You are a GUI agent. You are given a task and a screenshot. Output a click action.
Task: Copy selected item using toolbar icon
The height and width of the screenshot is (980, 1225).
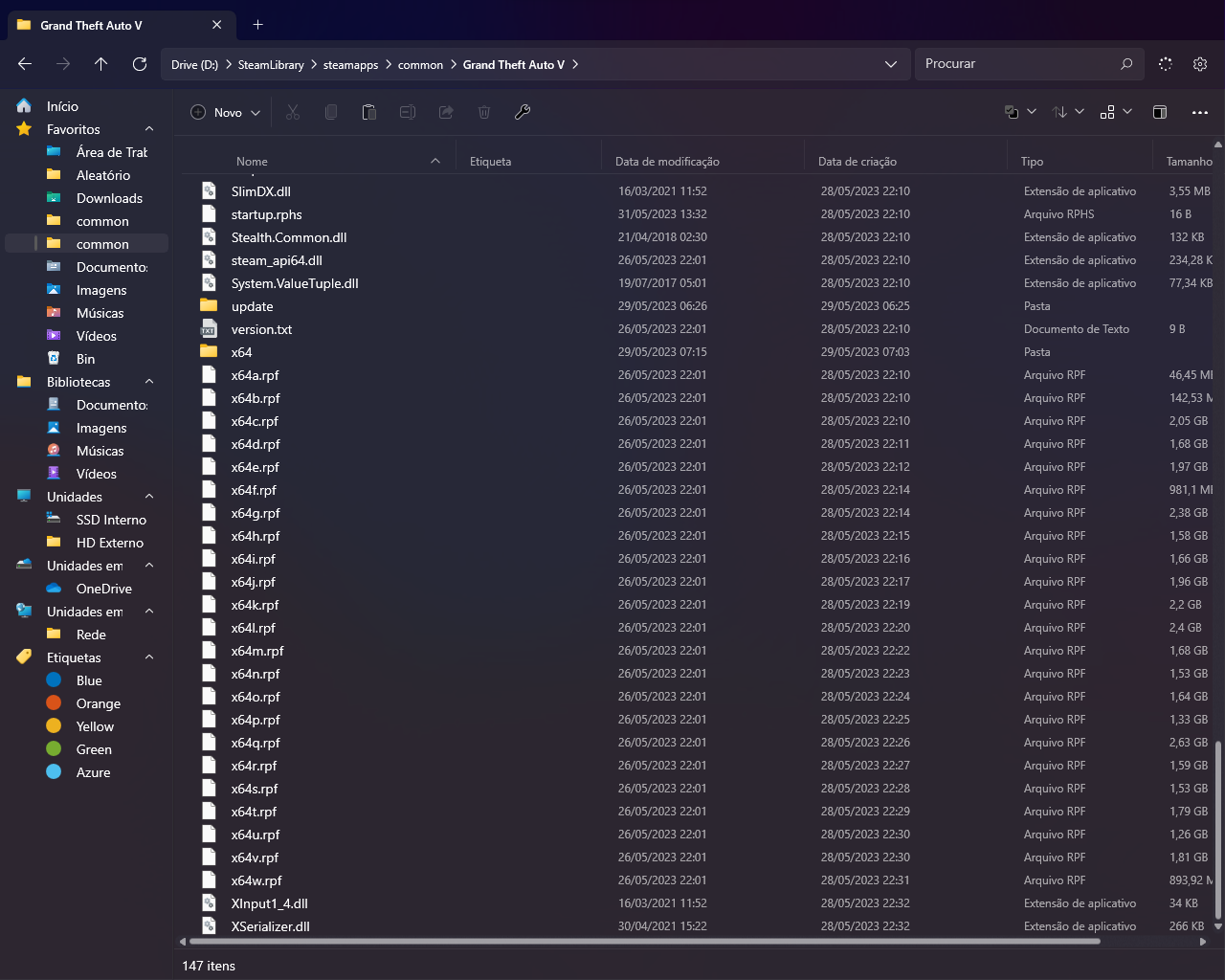click(331, 112)
